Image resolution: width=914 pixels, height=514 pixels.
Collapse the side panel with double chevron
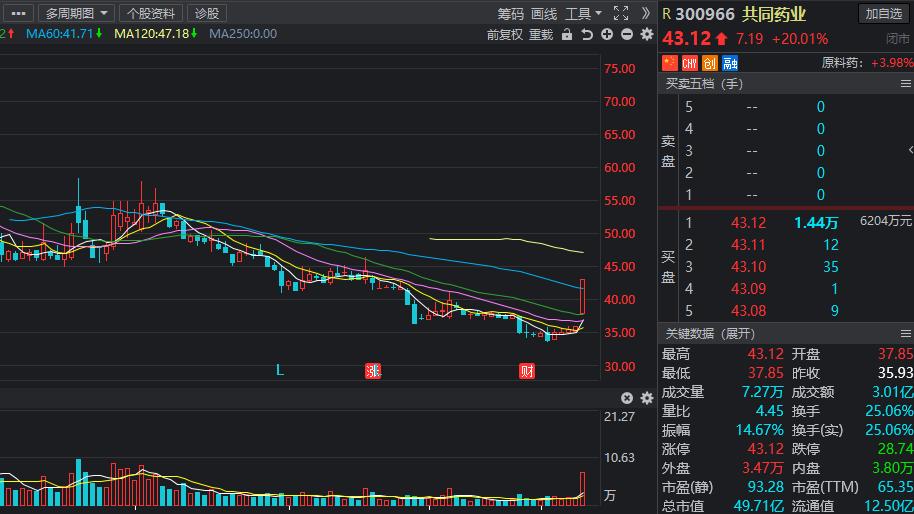[645, 13]
